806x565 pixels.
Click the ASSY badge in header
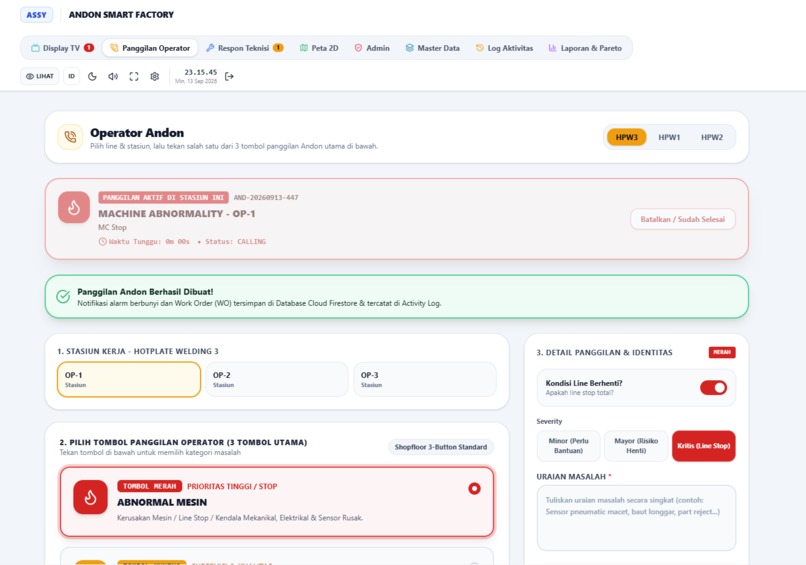tap(36, 15)
